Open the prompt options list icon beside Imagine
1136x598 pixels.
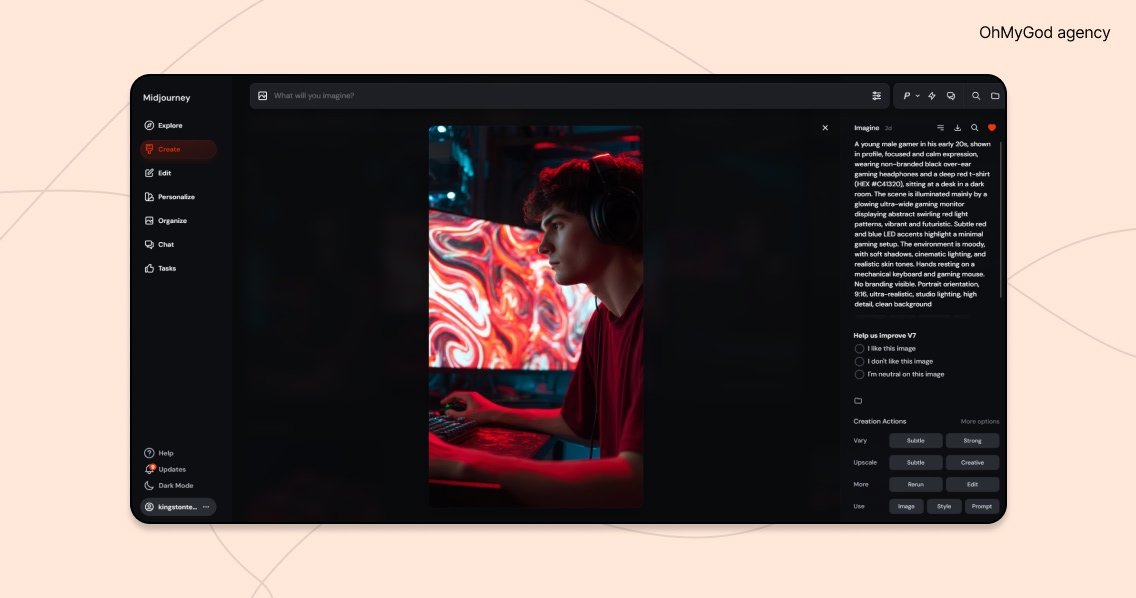tap(940, 128)
